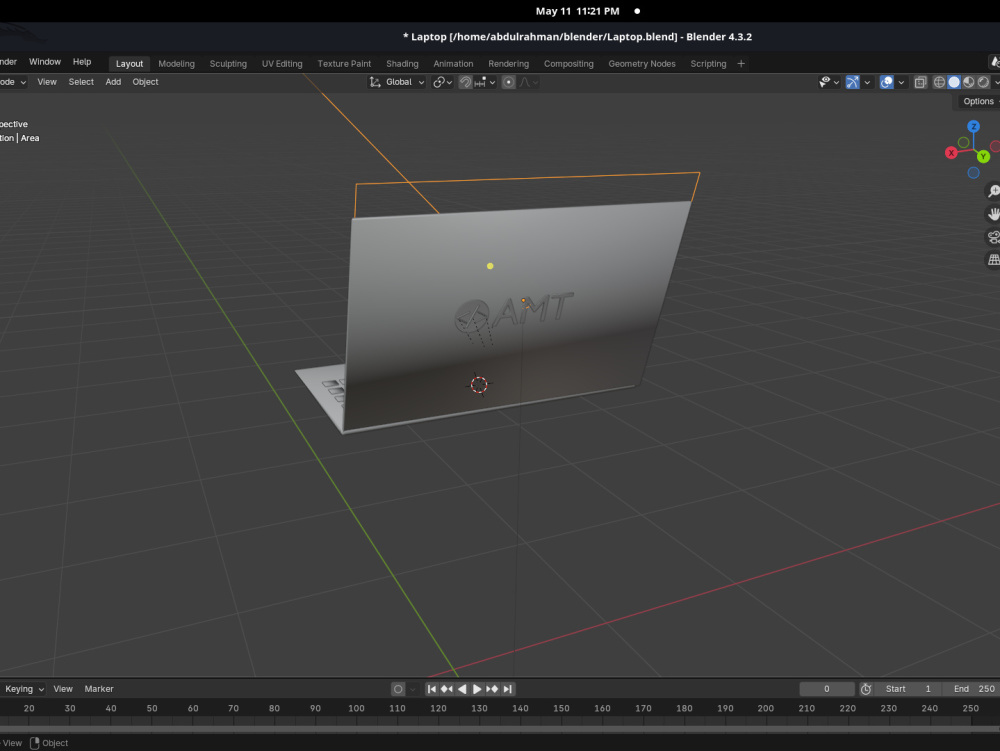Switch to the Sculpting workspace tab
The height and width of the screenshot is (751, 1000).
(228, 64)
